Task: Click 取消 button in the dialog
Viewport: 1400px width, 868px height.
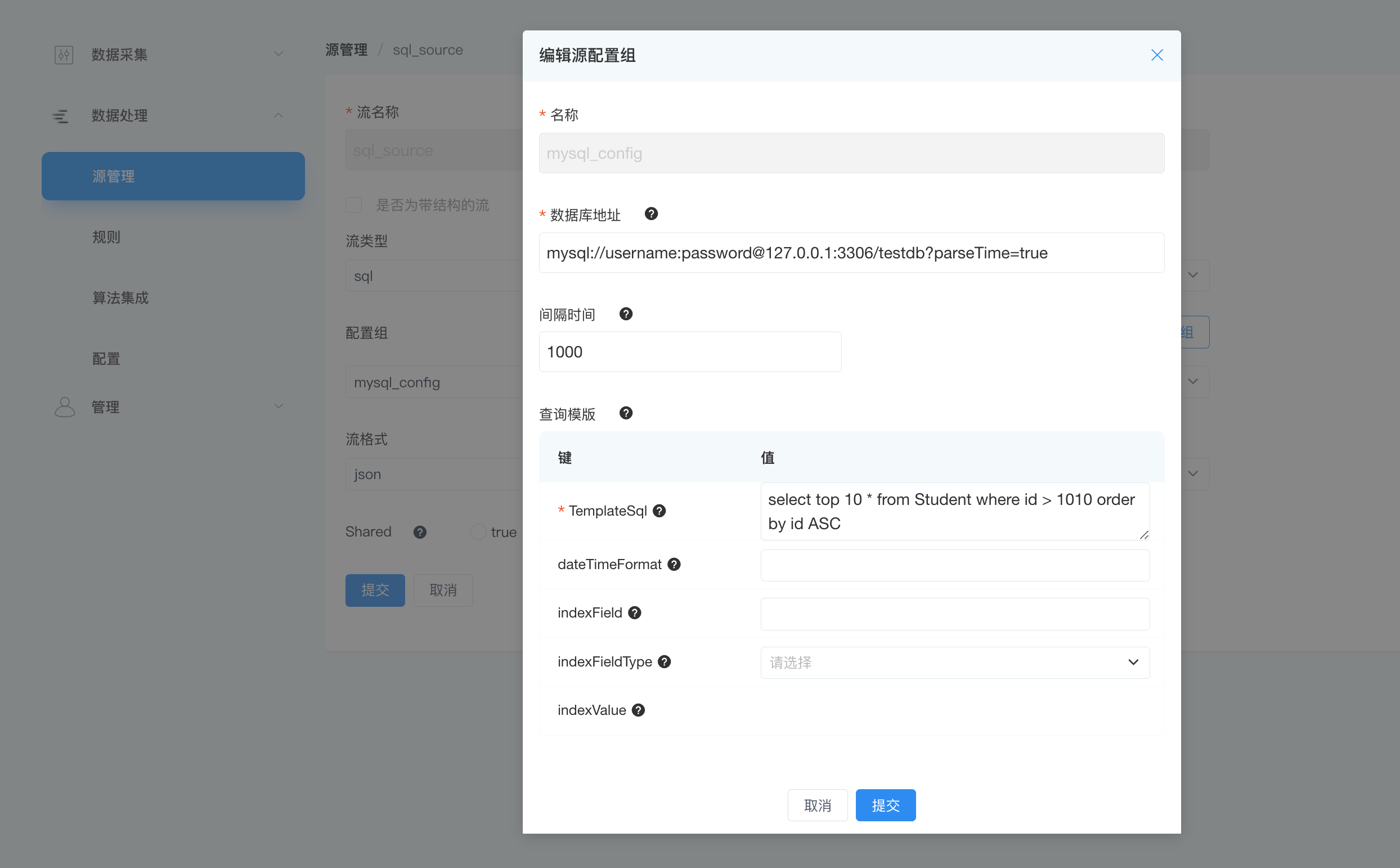Action: coord(817,806)
